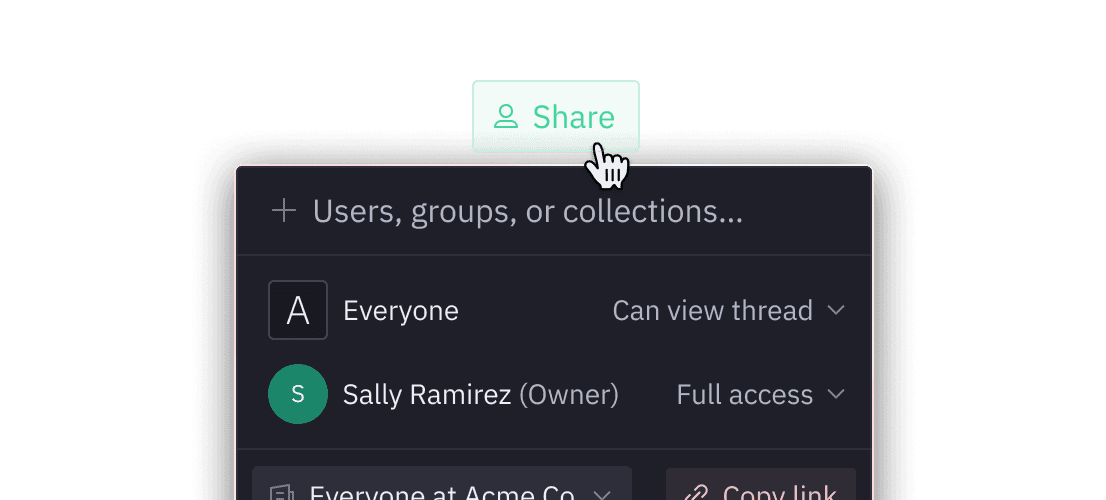Open the 'Full access' permission dropdown
1106x500 pixels.
point(760,395)
